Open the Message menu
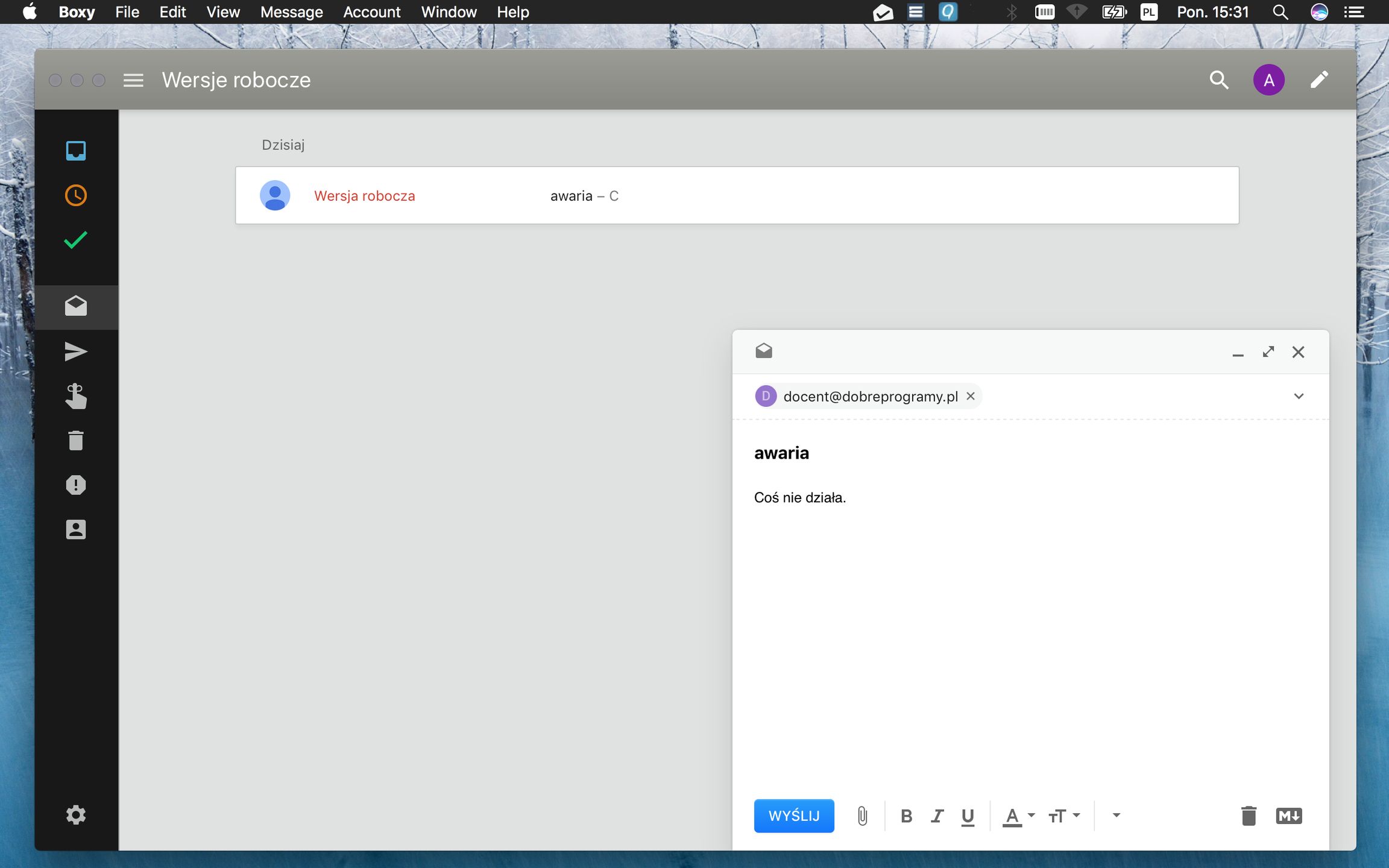 pyautogui.click(x=291, y=11)
